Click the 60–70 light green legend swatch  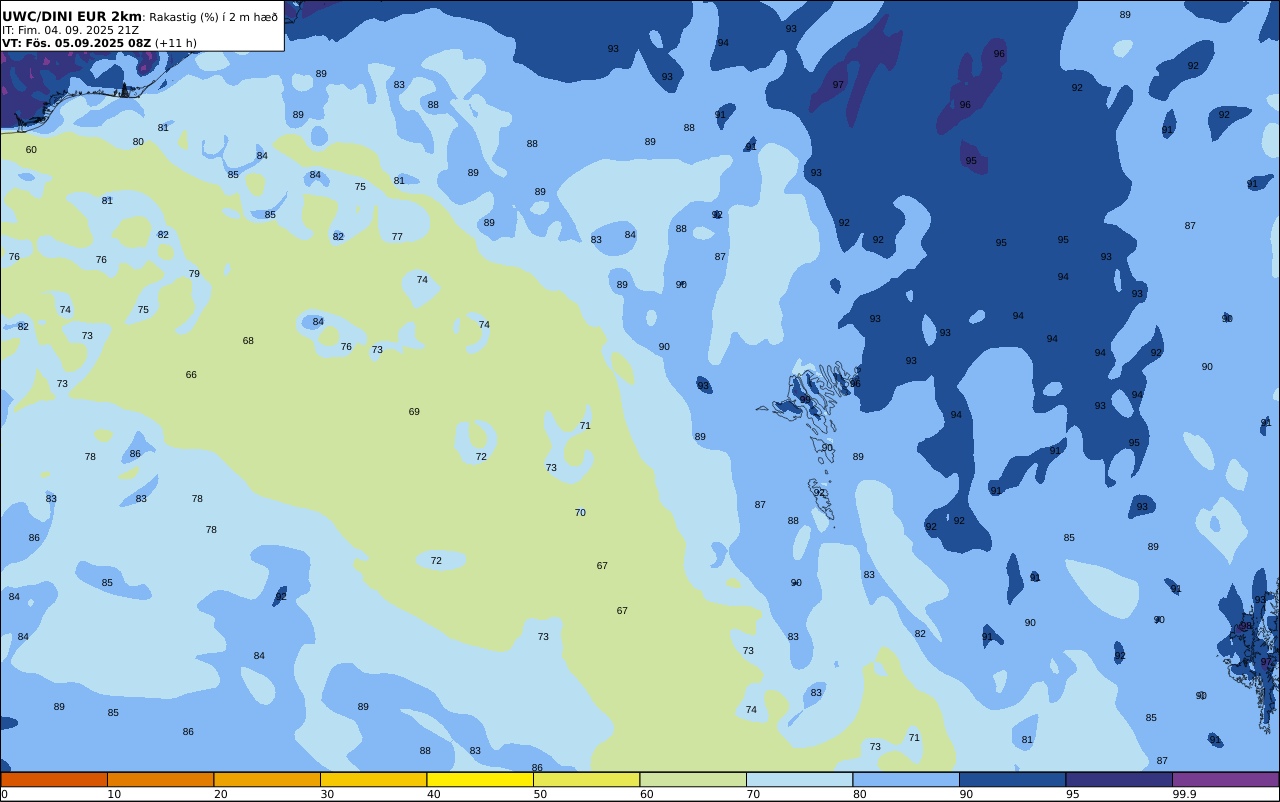(693, 779)
